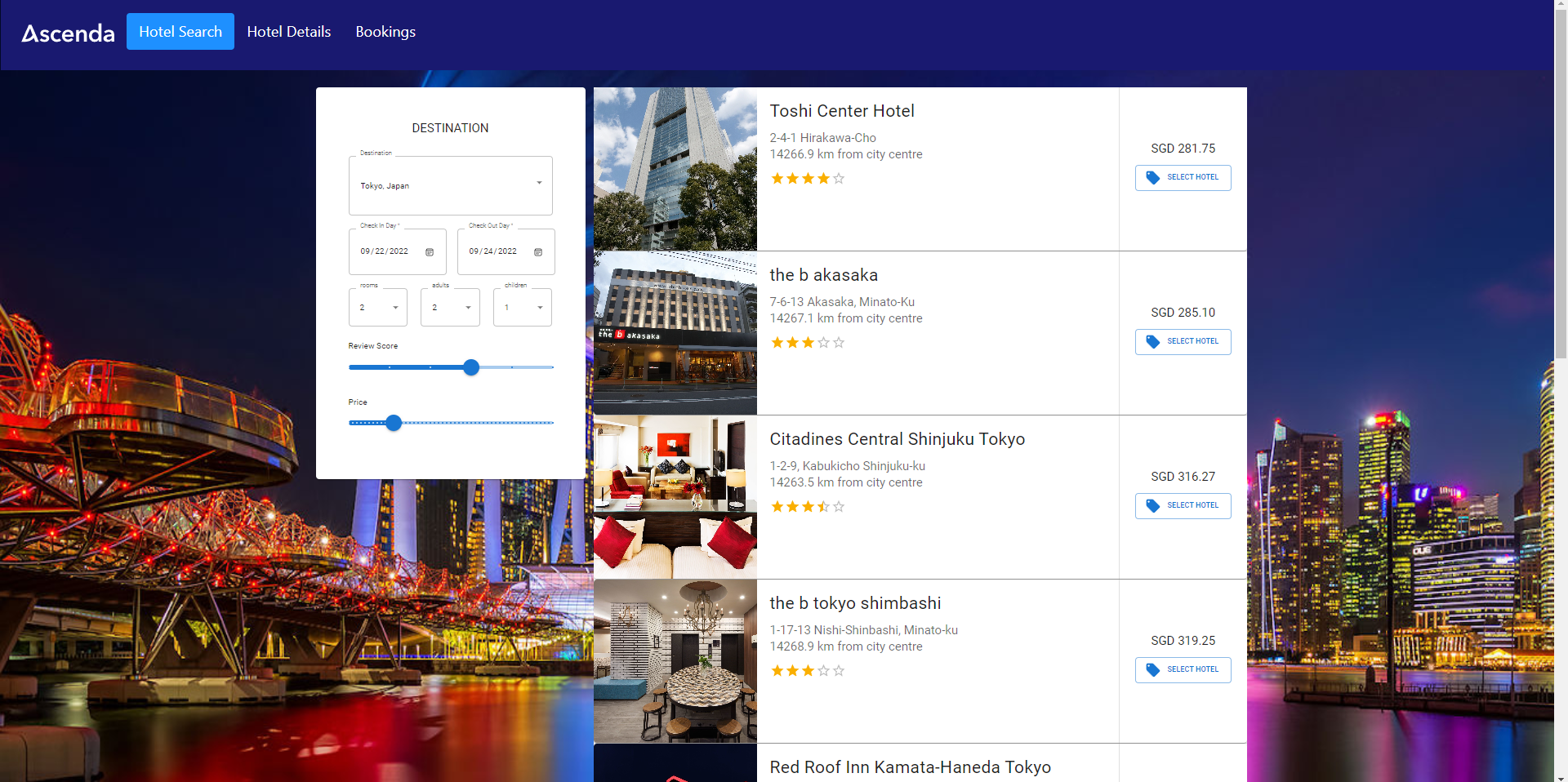Click the address 1-17-13 Nishi-Shinbashi, Minato-ku
The height and width of the screenshot is (782, 1568).
[x=864, y=630]
